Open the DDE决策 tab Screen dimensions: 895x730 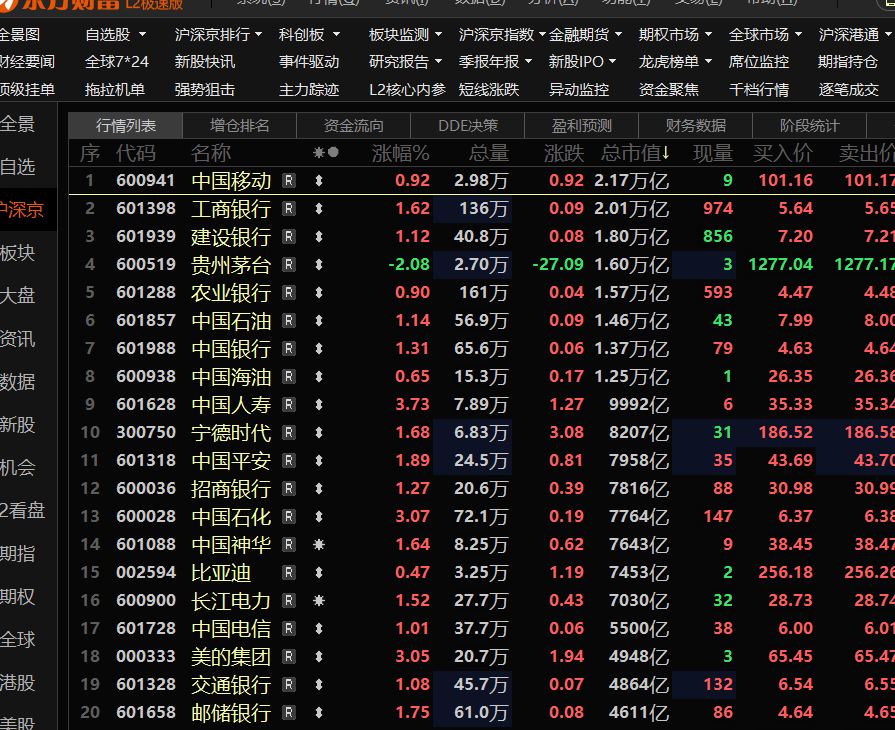(467, 126)
